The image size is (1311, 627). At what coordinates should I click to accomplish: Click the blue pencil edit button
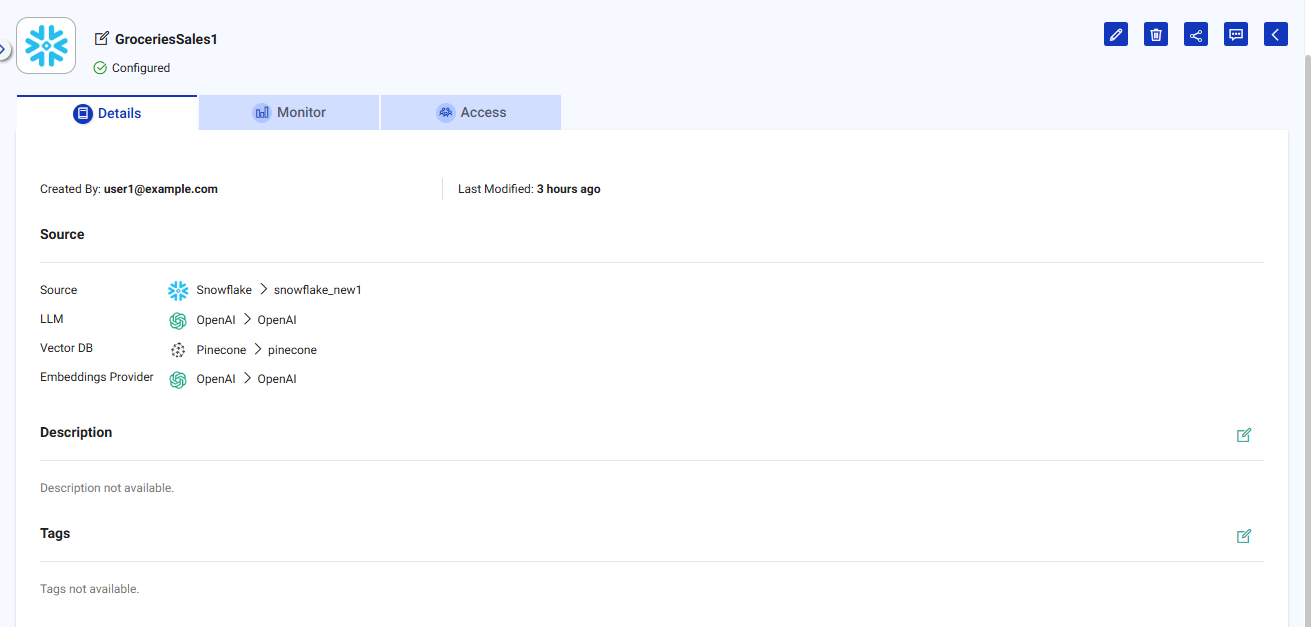tap(1116, 35)
